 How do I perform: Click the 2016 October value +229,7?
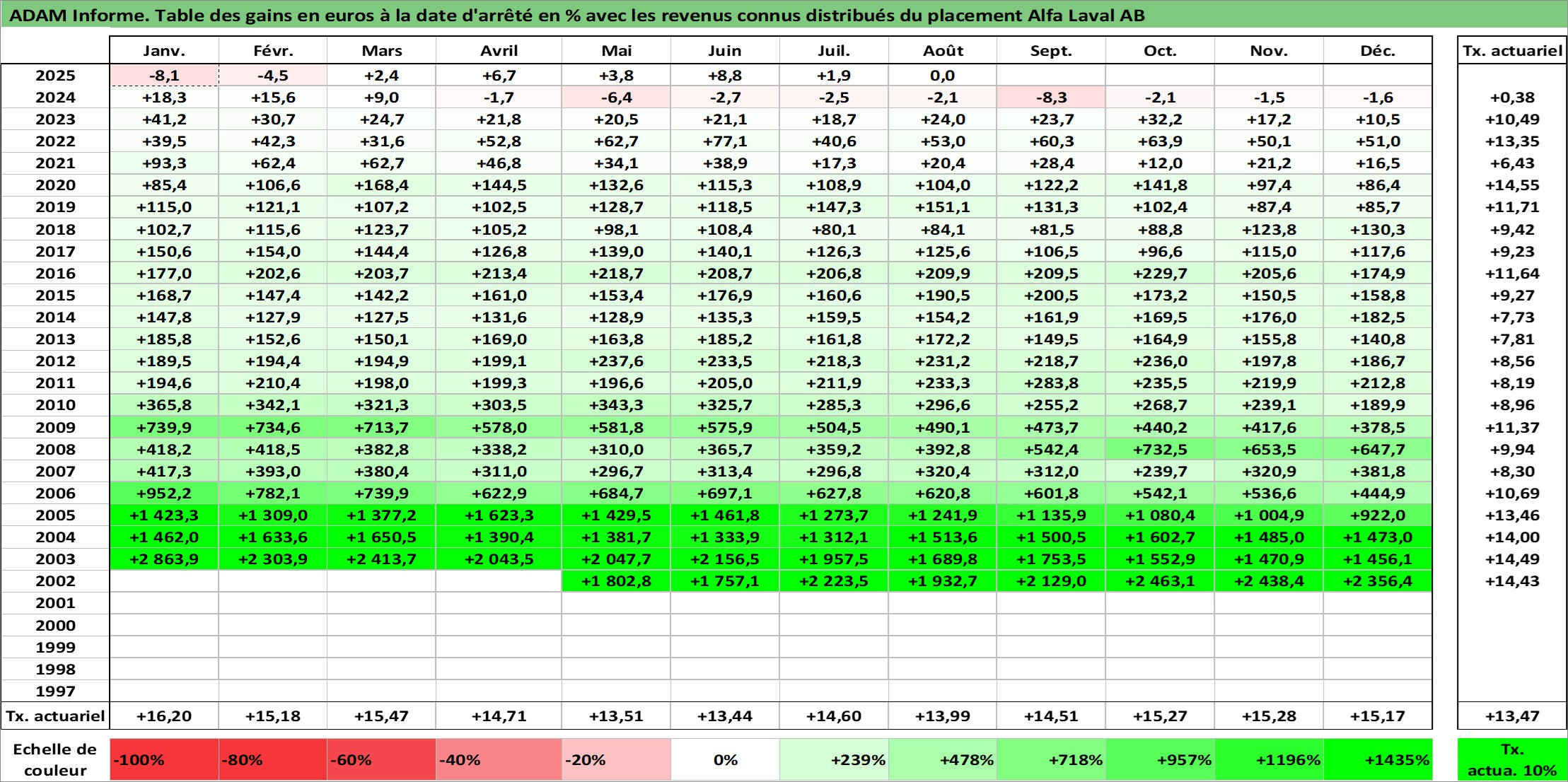pos(1160,274)
